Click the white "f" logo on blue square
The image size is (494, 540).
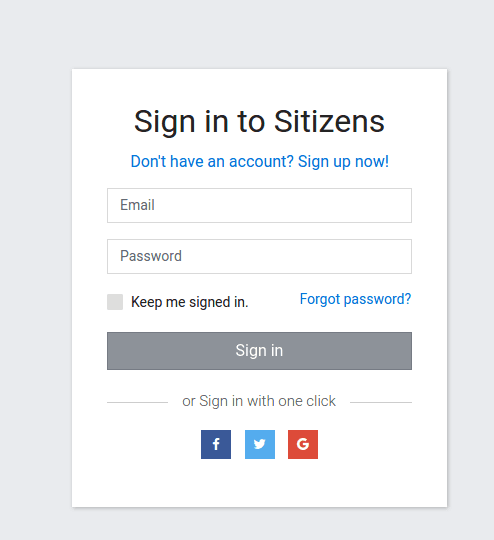click(x=216, y=444)
